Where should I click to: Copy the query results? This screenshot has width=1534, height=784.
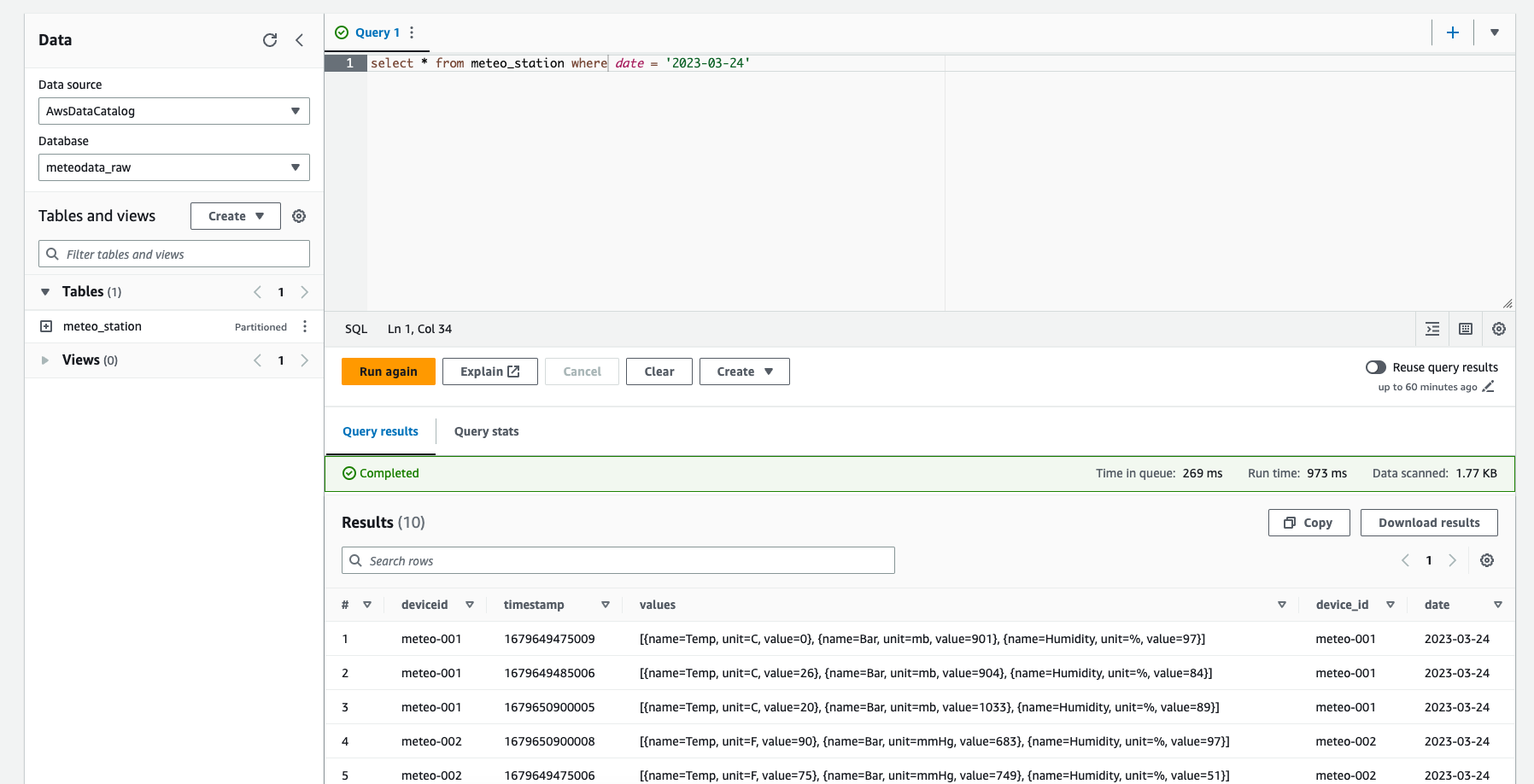coord(1309,523)
